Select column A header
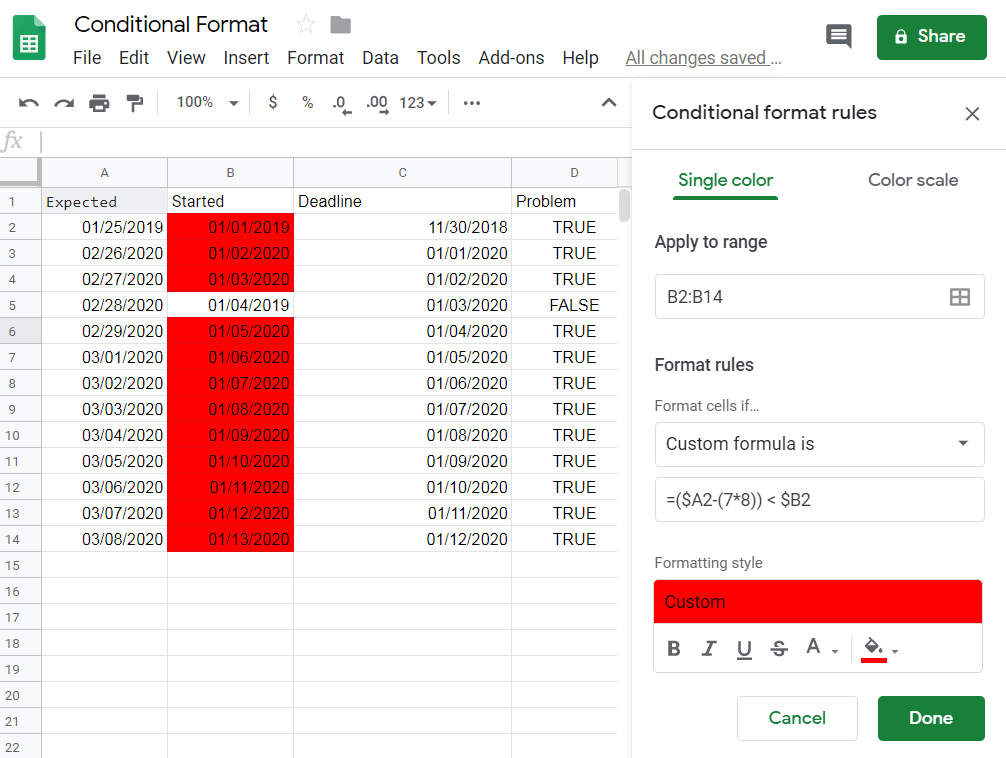The width and height of the screenshot is (1006, 758). tap(105, 173)
